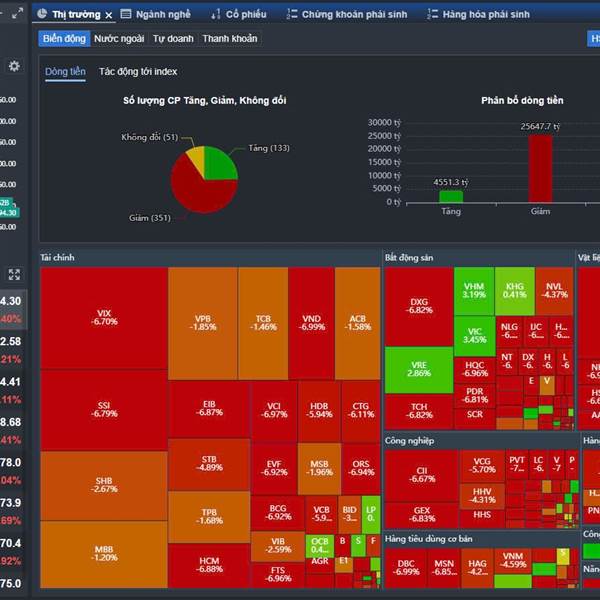This screenshot has height=600, width=600.
Task: Click the green VHM treemap tile
Action: [x=474, y=291]
